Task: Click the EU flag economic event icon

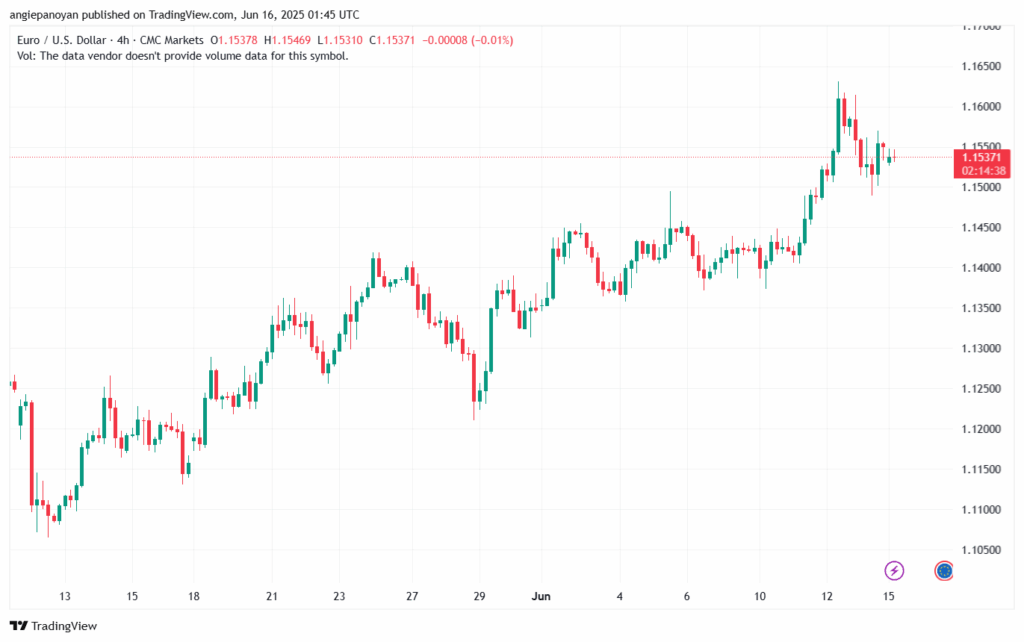Action: pyautogui.click(x=944, y=571)
